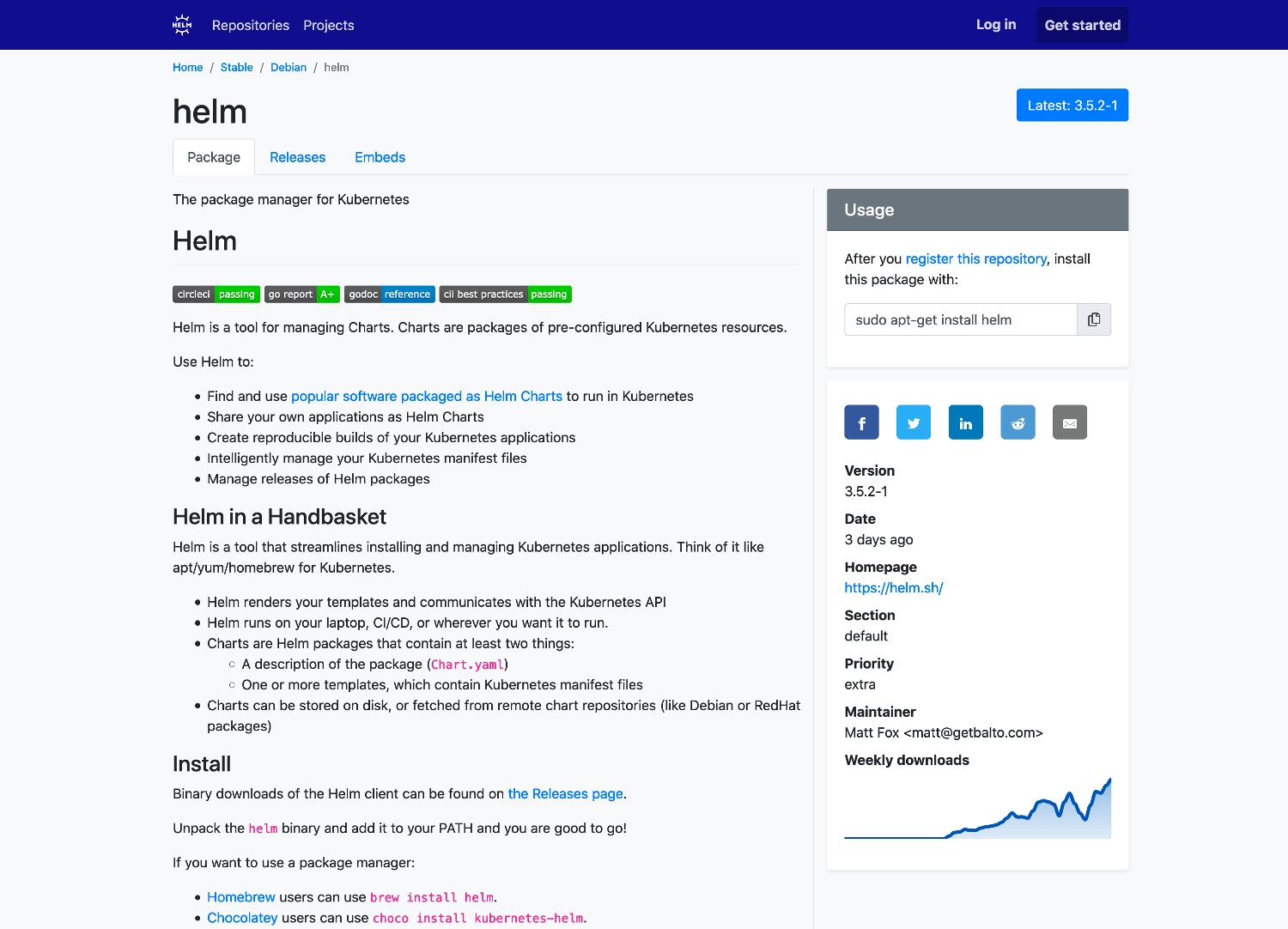Open the cii best practices badge
The width and height of the screenshot is (1288, 929).
pyautogui.click(x=506, y=294)
